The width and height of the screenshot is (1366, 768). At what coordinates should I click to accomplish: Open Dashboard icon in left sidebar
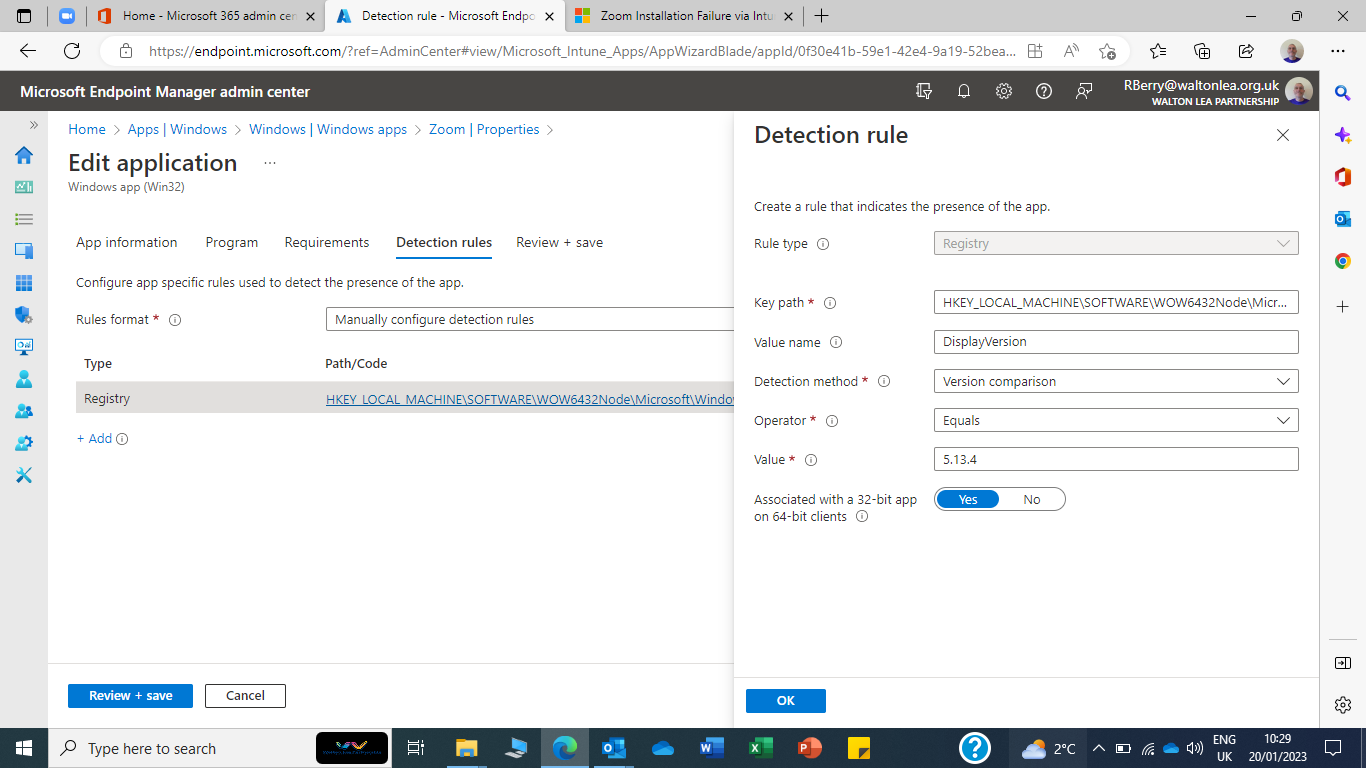point(24,187)
